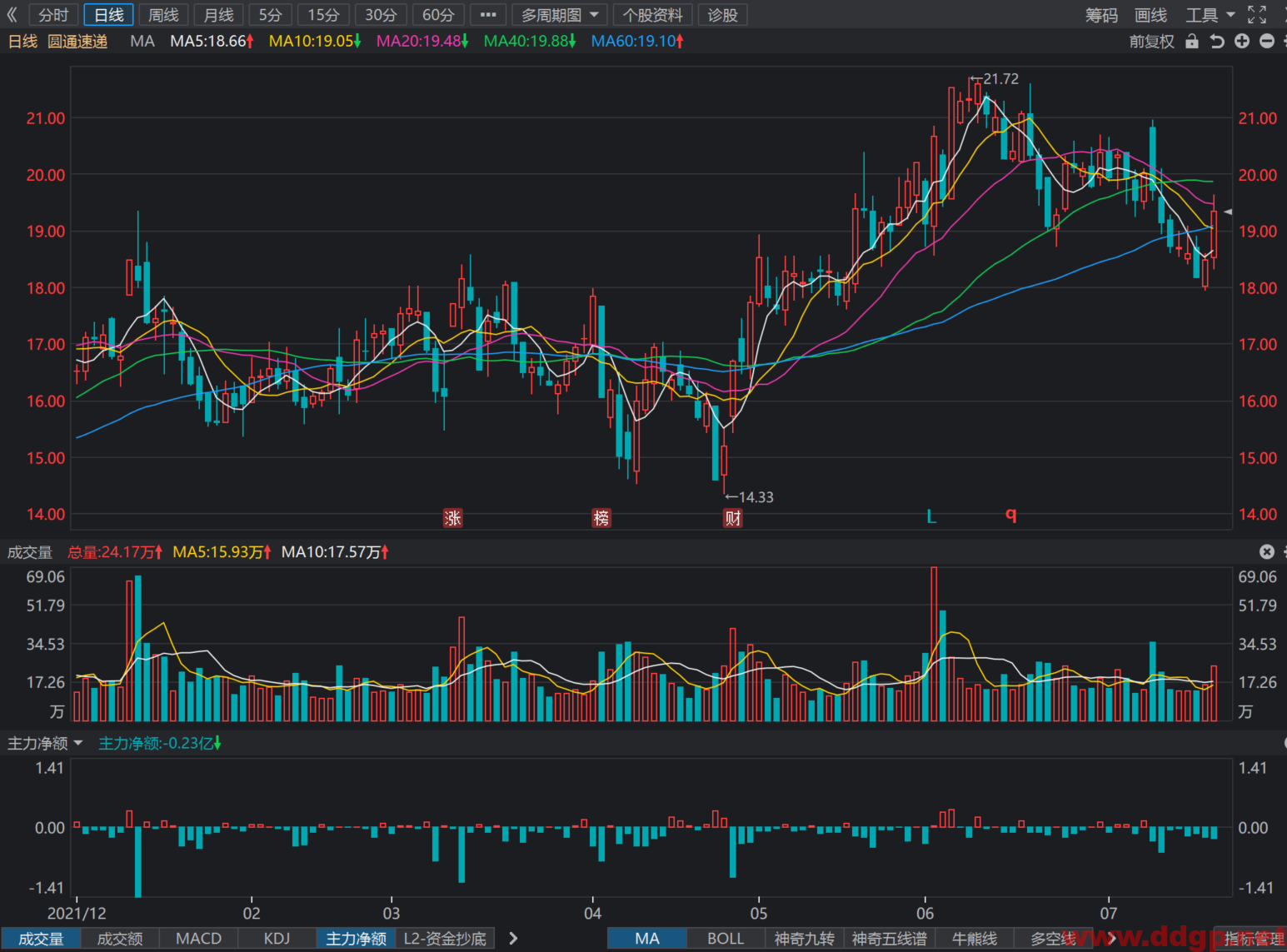Image resolution: width=1287 pixels, height=952 pixels.
Task: Close the 成交量 volume panel
Action: pyautogui.click(x=1267, y=551)
